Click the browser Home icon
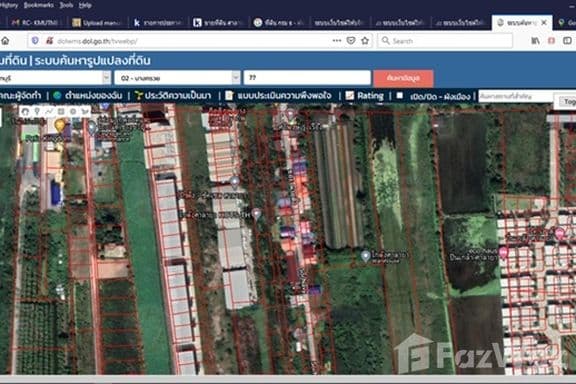 [x=5, y=41]
